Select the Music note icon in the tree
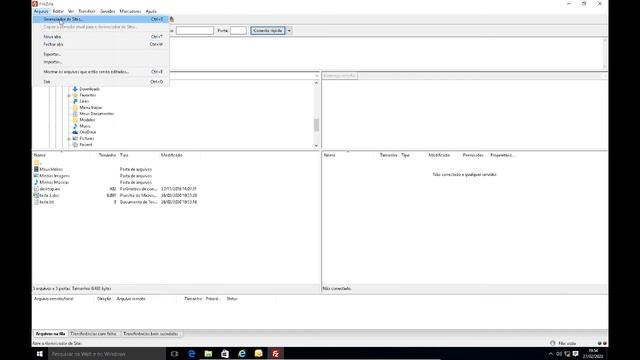 [75, 126]
